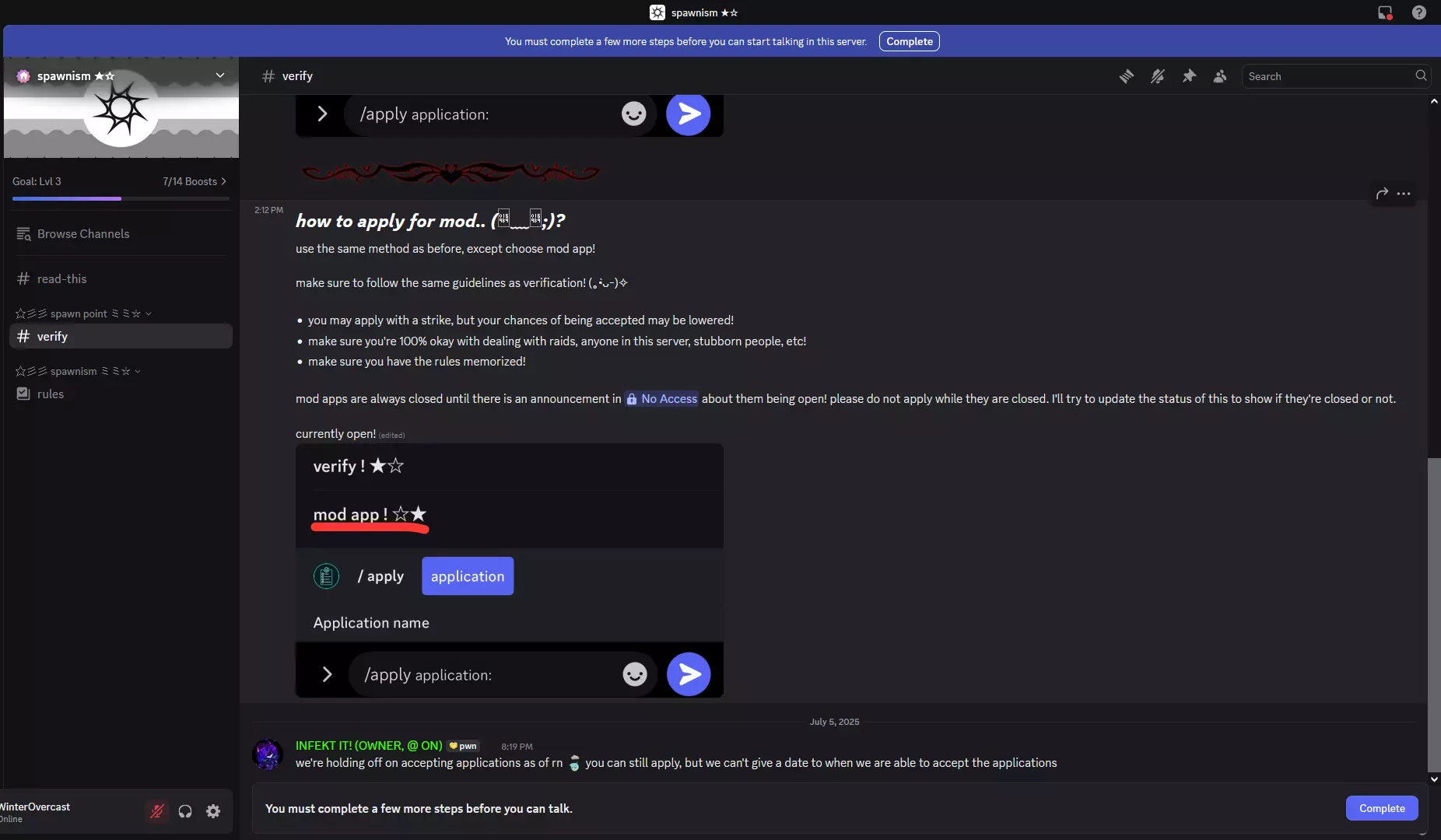
Task: Open Browse Channels
Action: coord(121,233)
